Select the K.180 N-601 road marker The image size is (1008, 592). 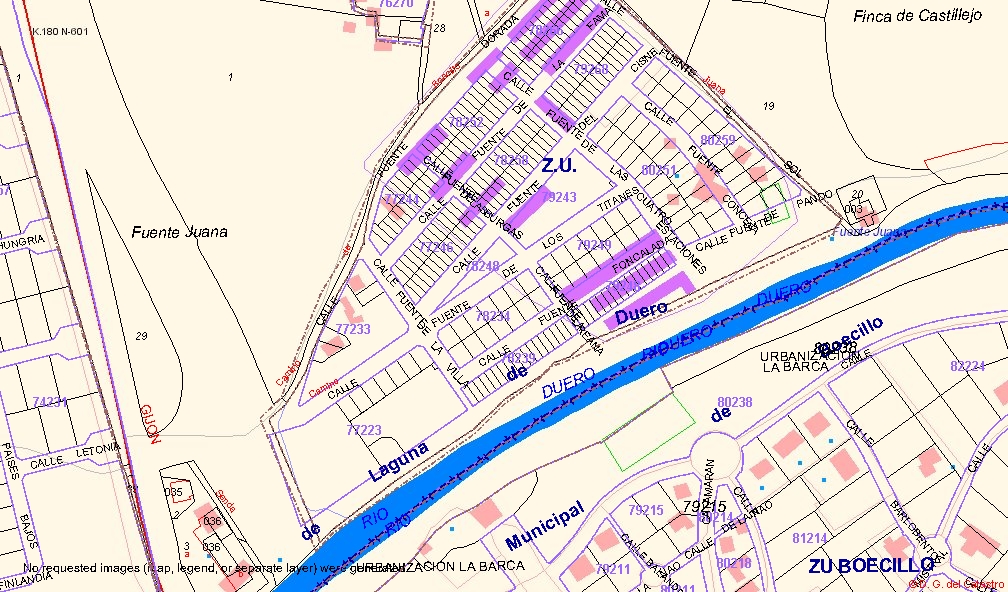[60, 31]
